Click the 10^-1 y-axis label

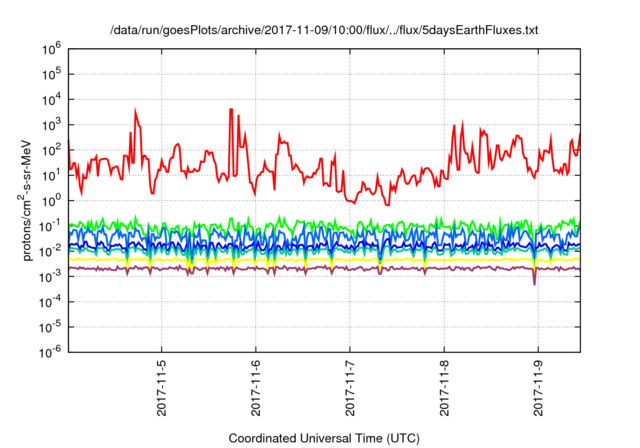[x=50, y=226]
